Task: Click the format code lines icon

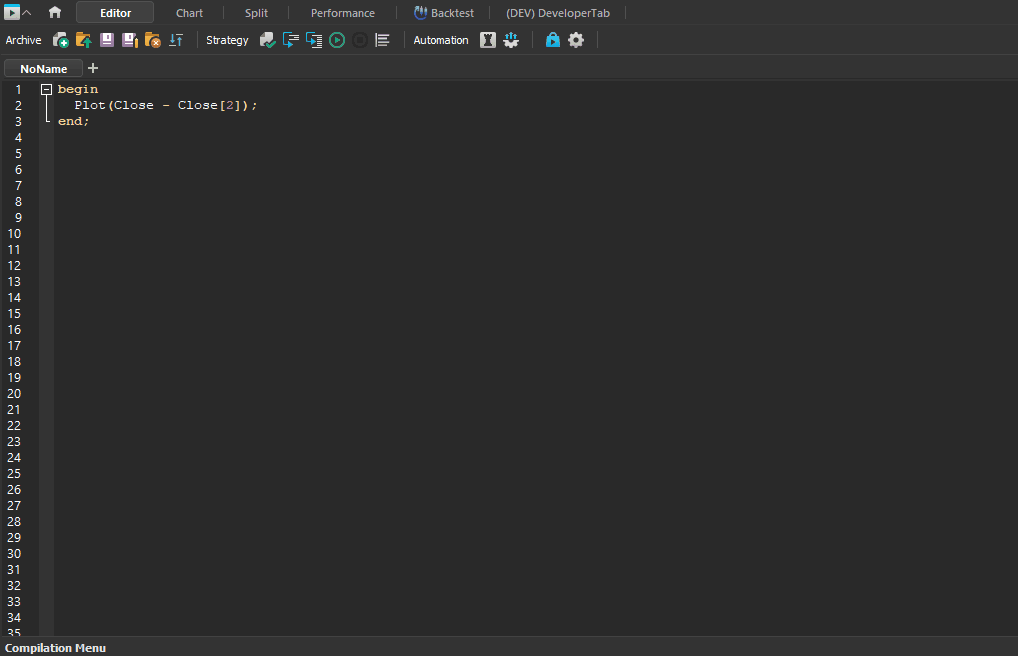Action: 383,40
